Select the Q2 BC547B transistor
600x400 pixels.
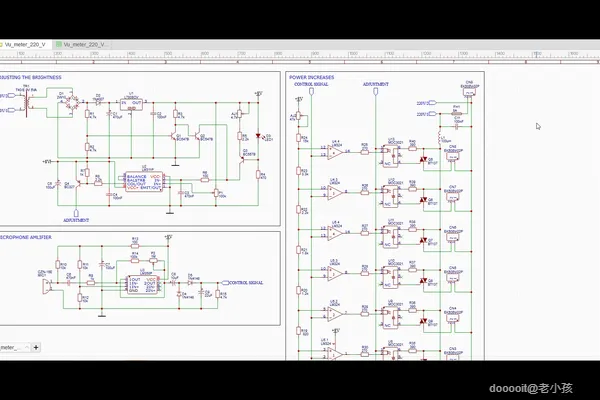point(197,136)
